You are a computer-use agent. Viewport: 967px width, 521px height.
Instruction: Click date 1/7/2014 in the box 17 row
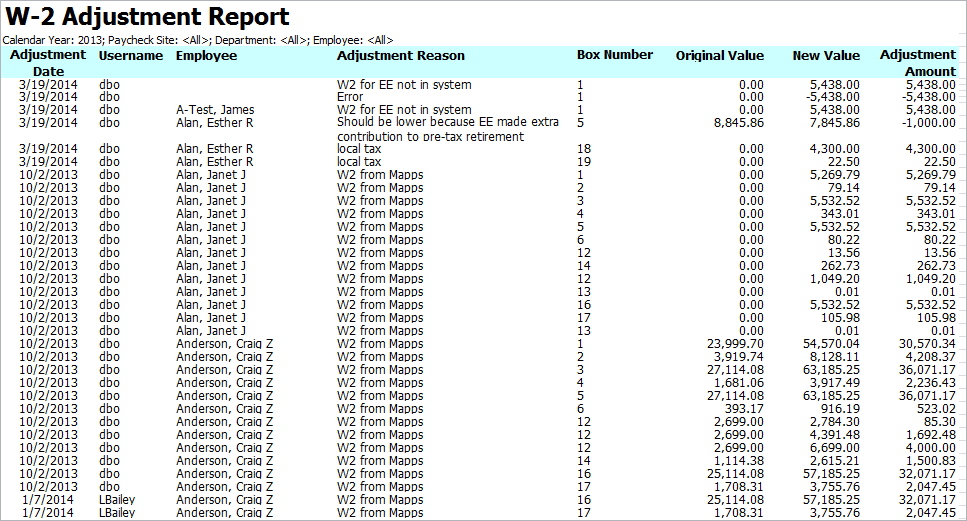(x=48, y=512)
